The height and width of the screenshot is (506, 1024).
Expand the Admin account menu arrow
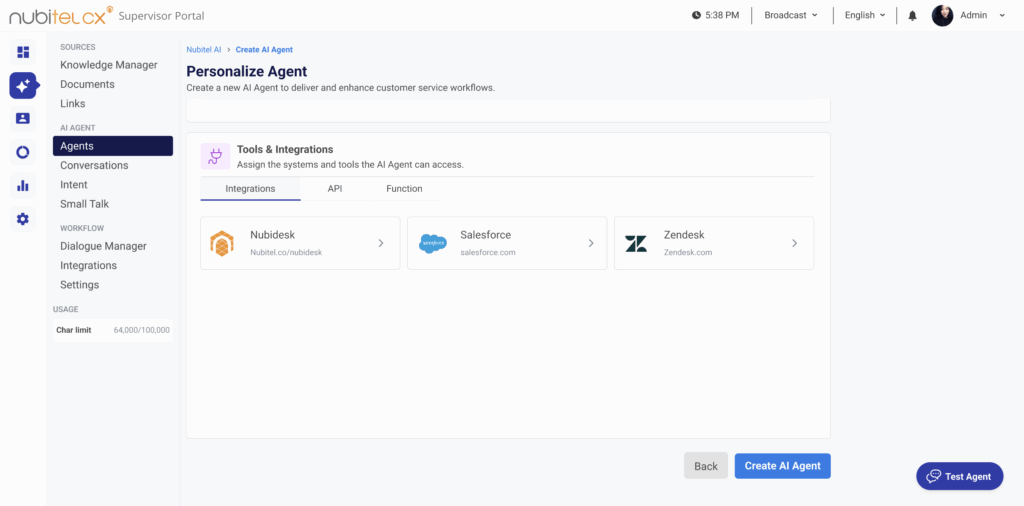1002,16
